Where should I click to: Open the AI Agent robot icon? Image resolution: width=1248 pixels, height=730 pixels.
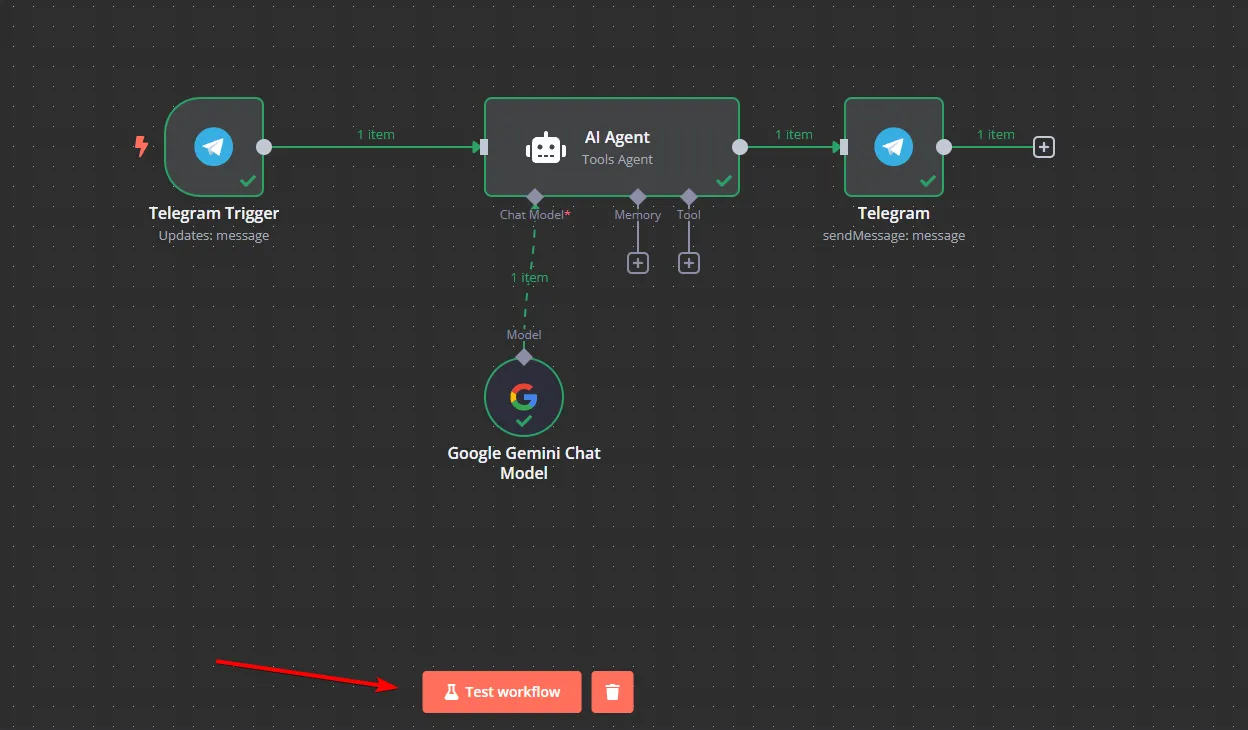[545, 148]
